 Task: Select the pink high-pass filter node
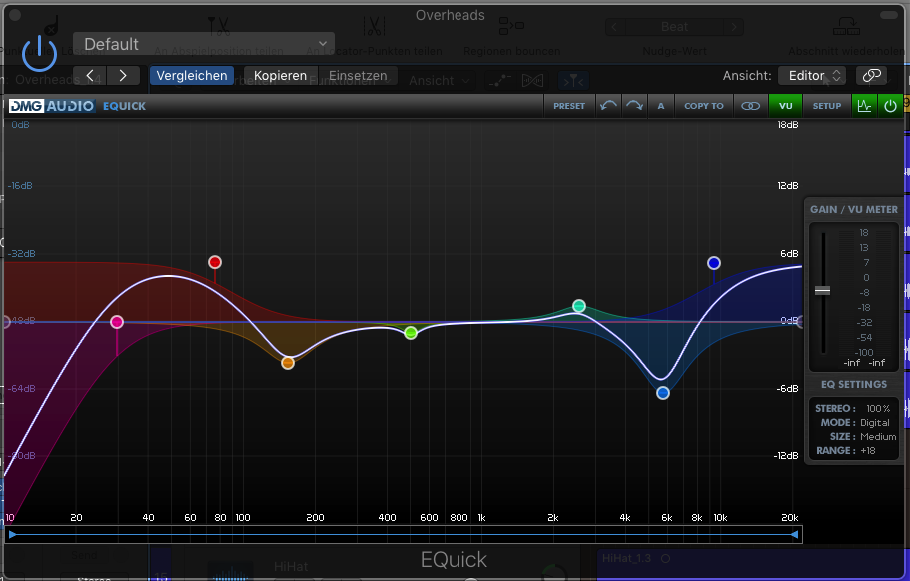coord(117,322)
